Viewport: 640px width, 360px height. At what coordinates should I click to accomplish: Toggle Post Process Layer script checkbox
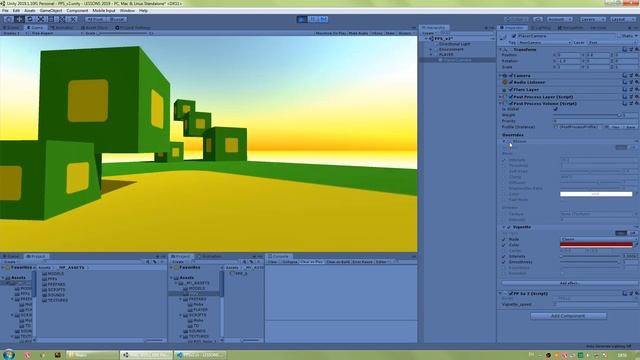(x=511, y=97)
